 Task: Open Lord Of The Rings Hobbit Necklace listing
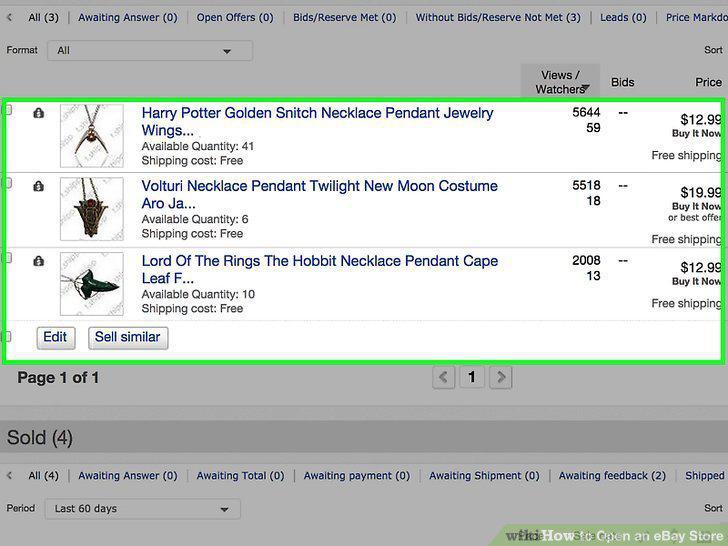coord(319,269)
